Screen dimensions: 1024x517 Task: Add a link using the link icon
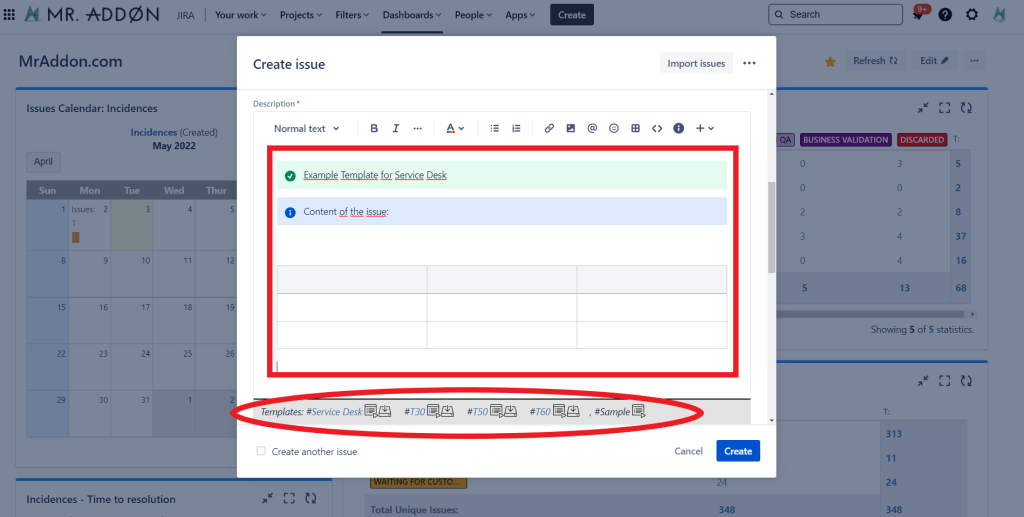549,128
